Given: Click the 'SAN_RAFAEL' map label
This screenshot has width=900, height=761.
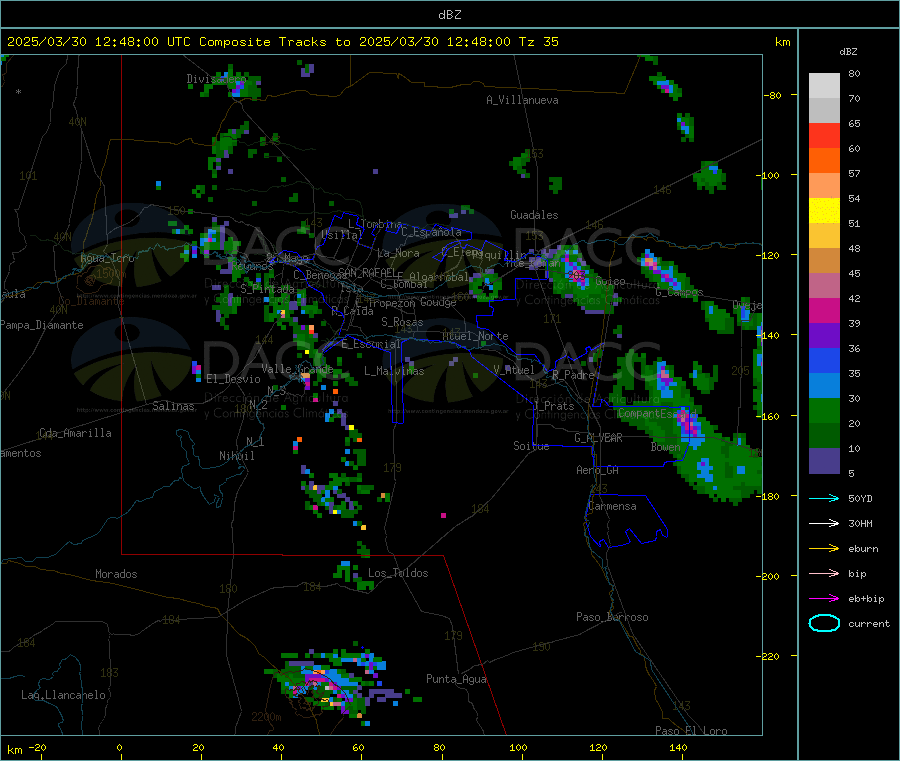Looking at the screenshot, I should [367, 271].
